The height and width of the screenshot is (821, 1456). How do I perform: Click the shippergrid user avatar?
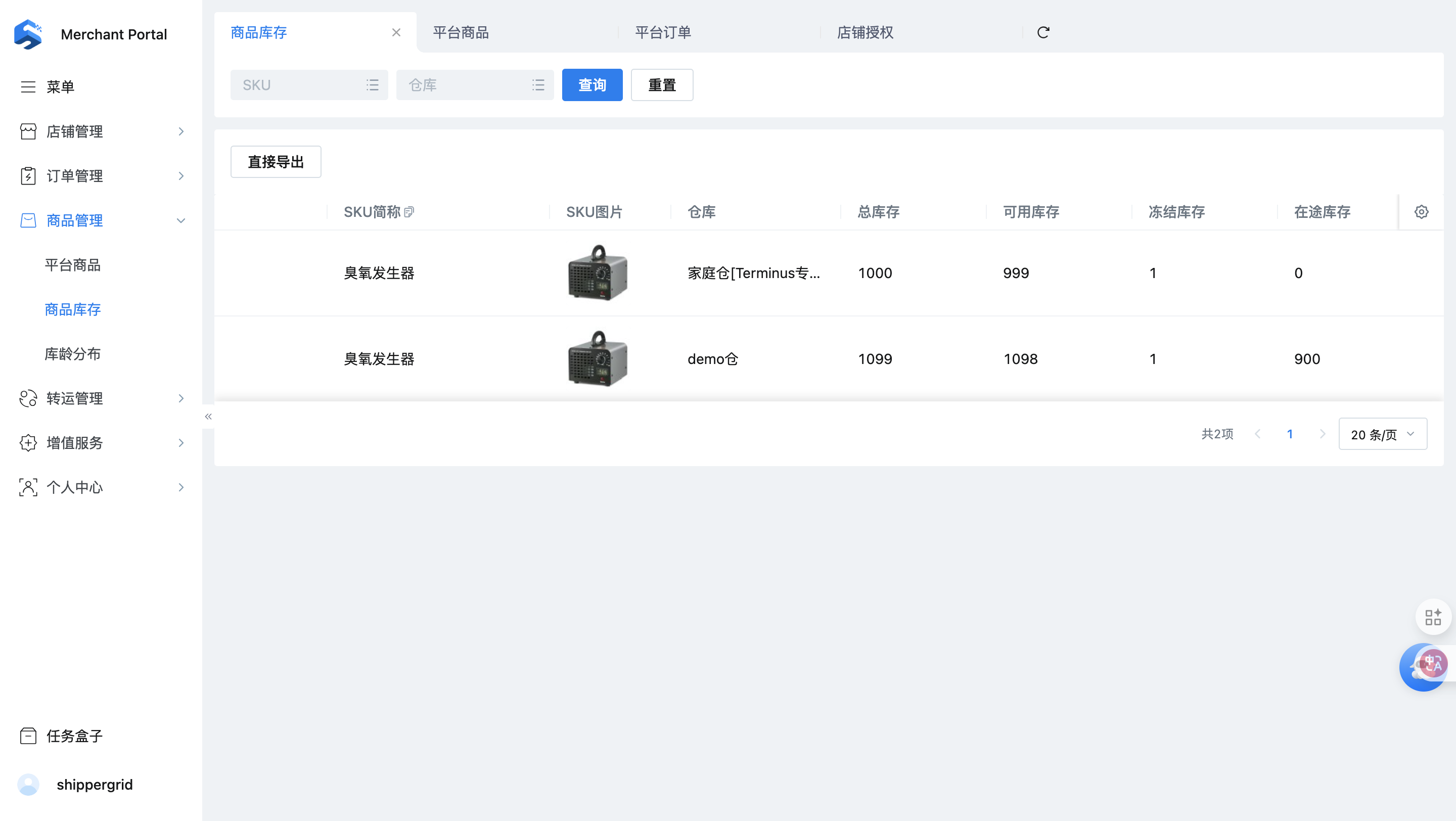[x=28, y=784]
